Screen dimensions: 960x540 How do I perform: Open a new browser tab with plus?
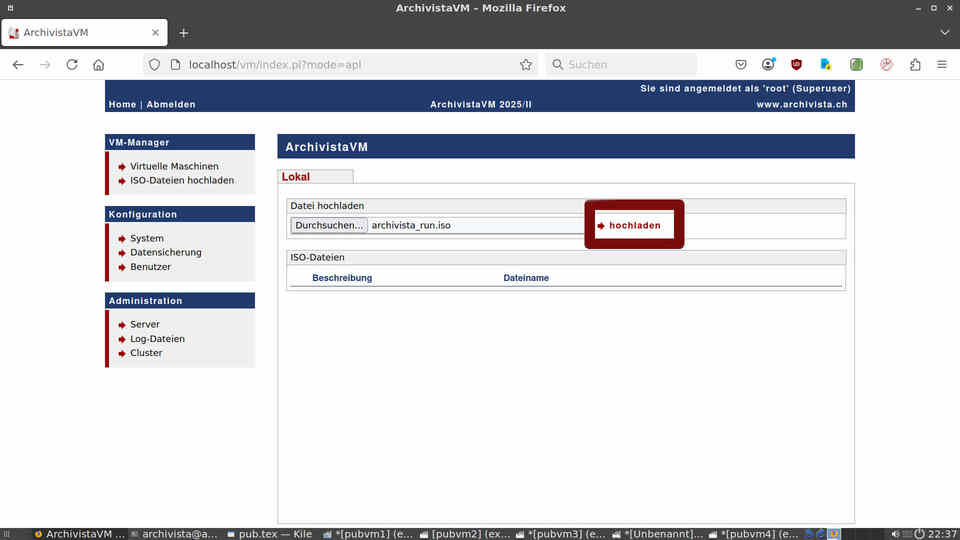point(184,32)
